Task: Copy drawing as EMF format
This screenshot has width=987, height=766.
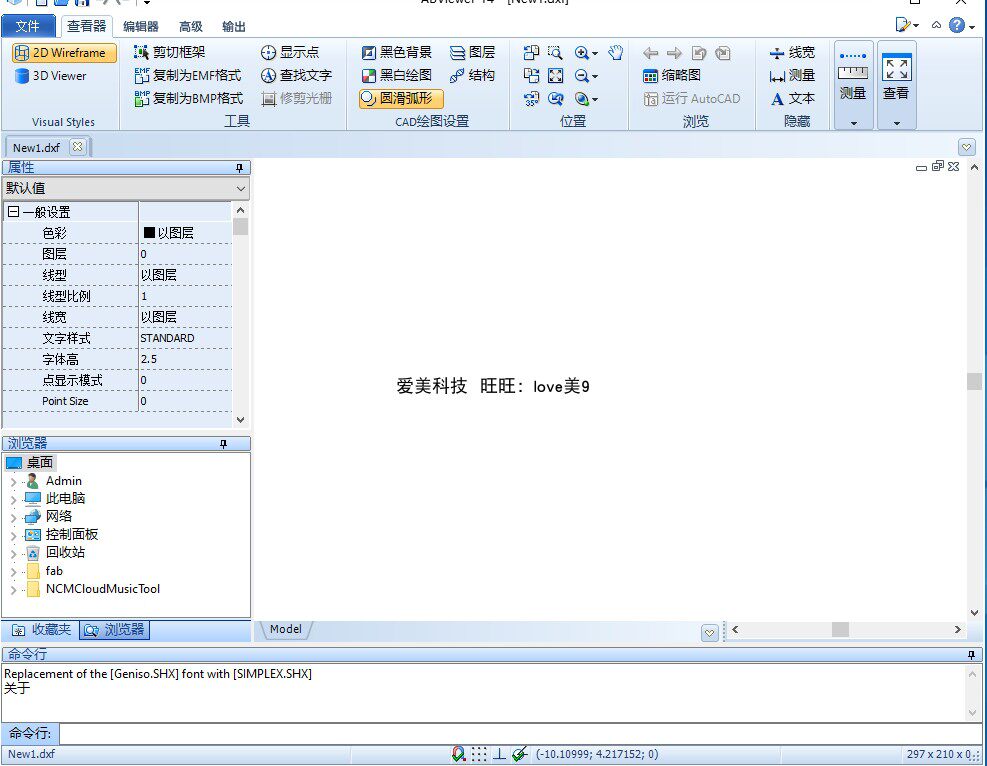Action: coord(188,76)
